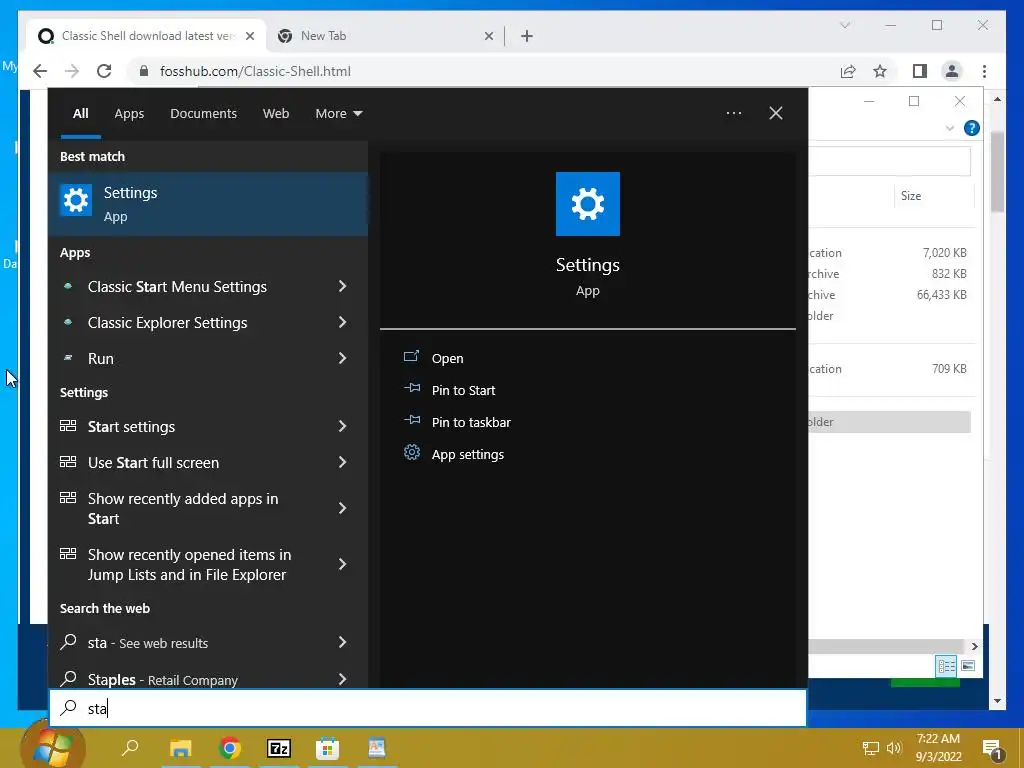This screenshot has height=768, width=1024.
Task: Close the New Tab browser tab
Action: 488,36
